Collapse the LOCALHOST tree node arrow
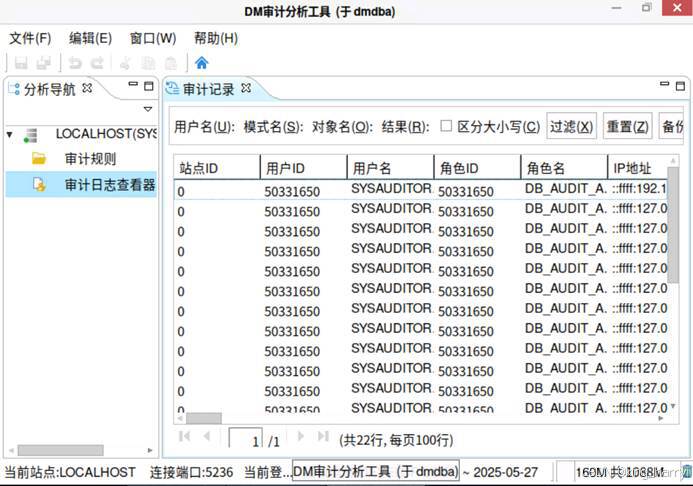 coord(10,134)
